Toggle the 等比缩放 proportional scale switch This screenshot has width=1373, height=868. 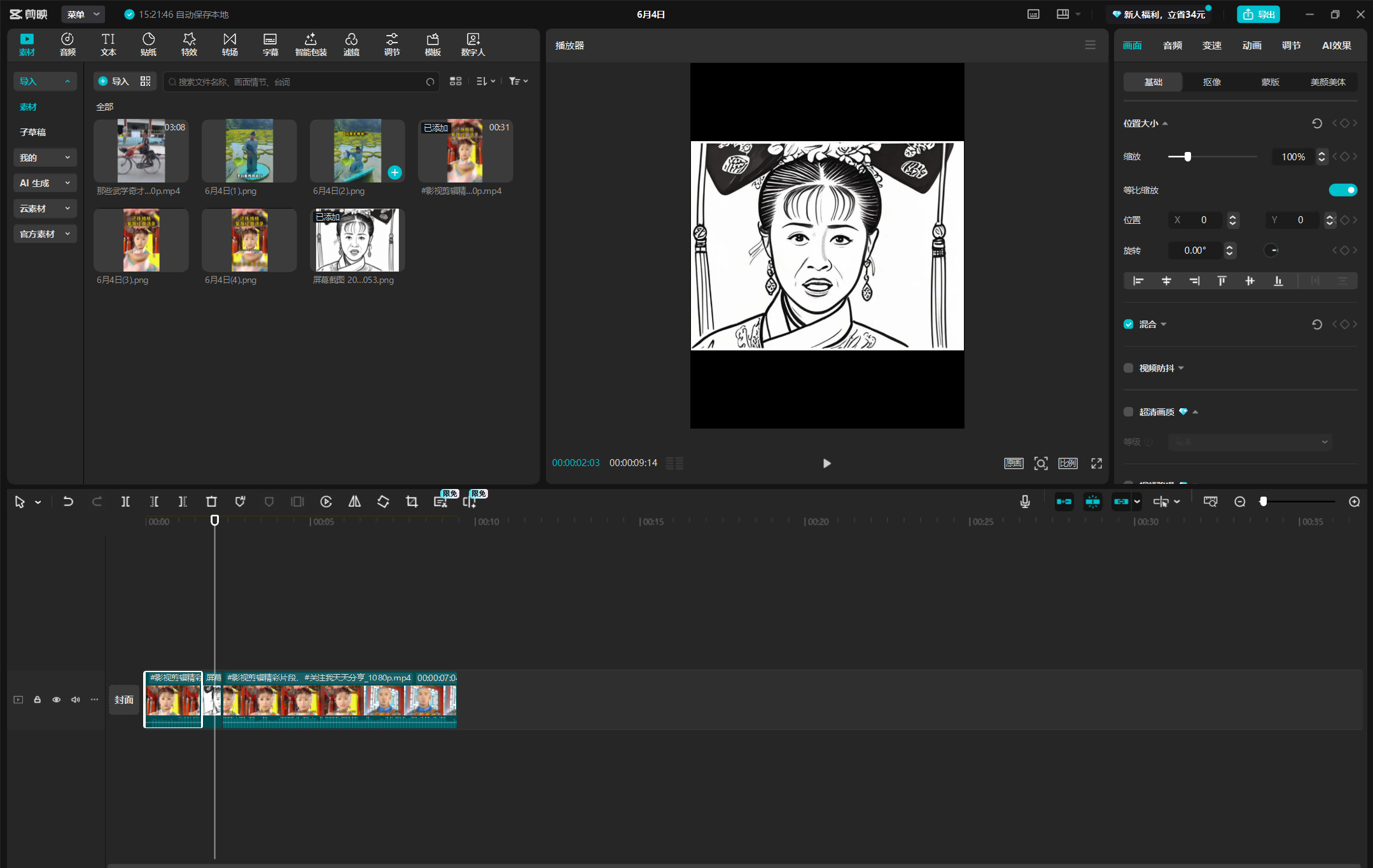coord(1343,190)
